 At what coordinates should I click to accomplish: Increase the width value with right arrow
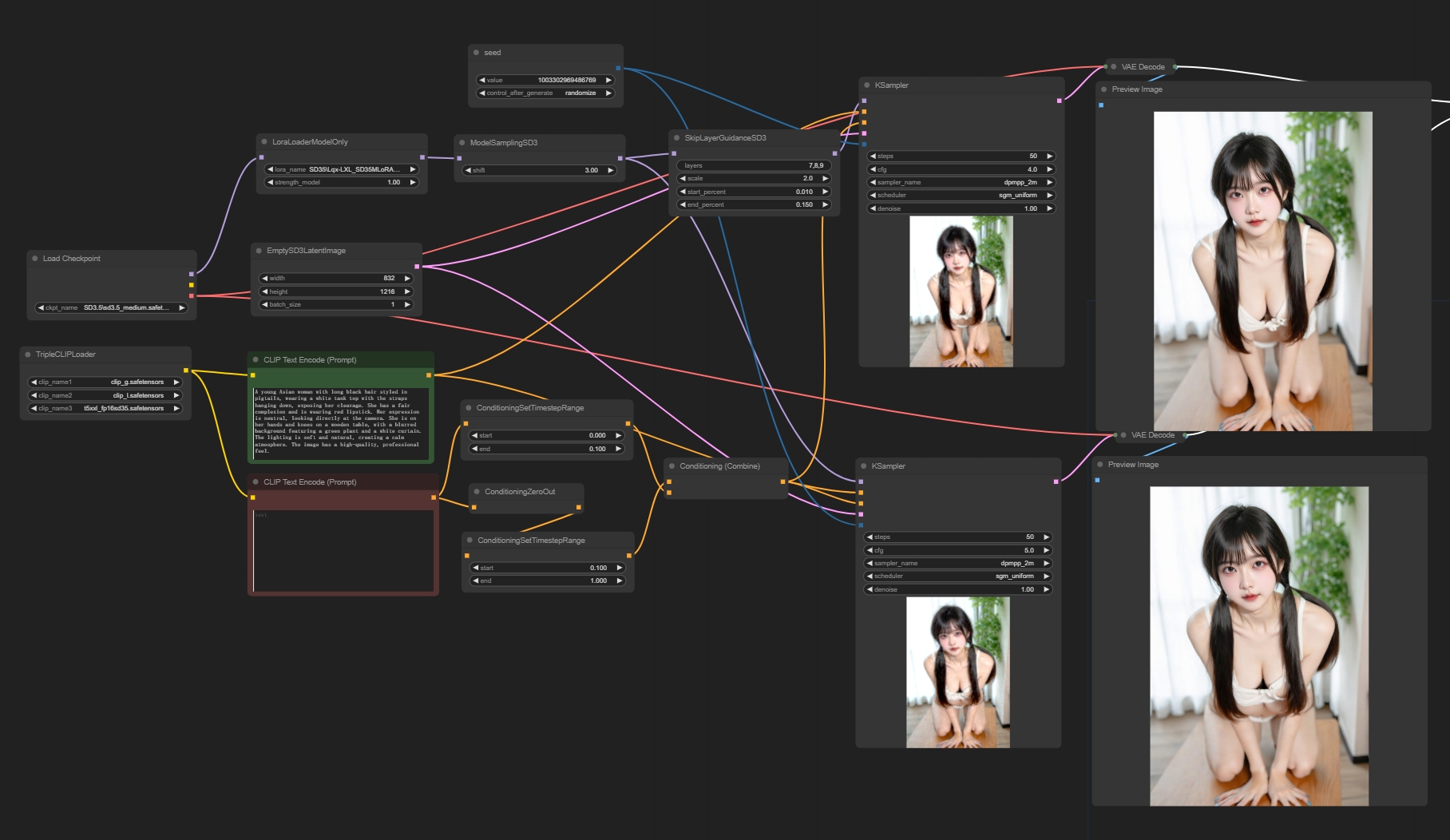[407, 279]
